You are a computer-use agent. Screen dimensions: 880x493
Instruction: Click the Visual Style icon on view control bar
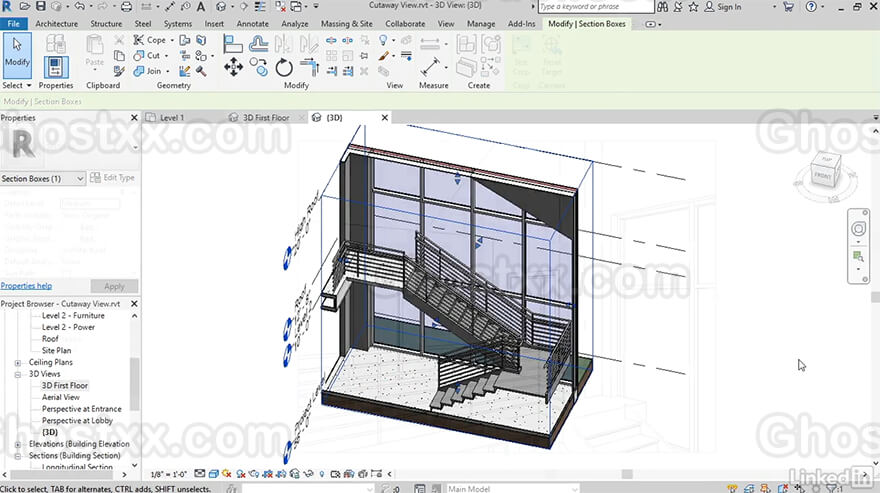point(213,474)
